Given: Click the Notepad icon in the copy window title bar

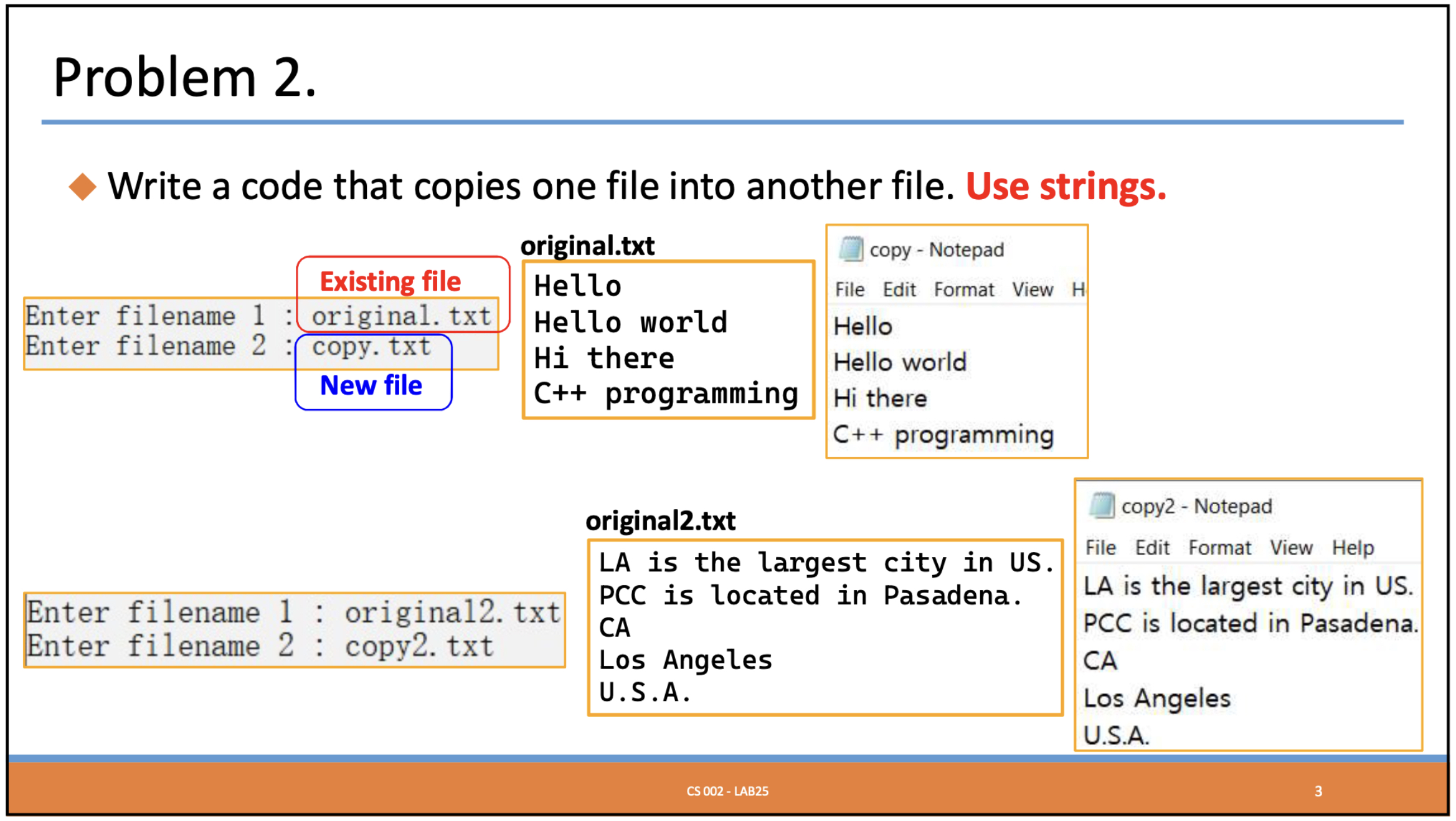Looking at the screenshot, I should point(853,248).
